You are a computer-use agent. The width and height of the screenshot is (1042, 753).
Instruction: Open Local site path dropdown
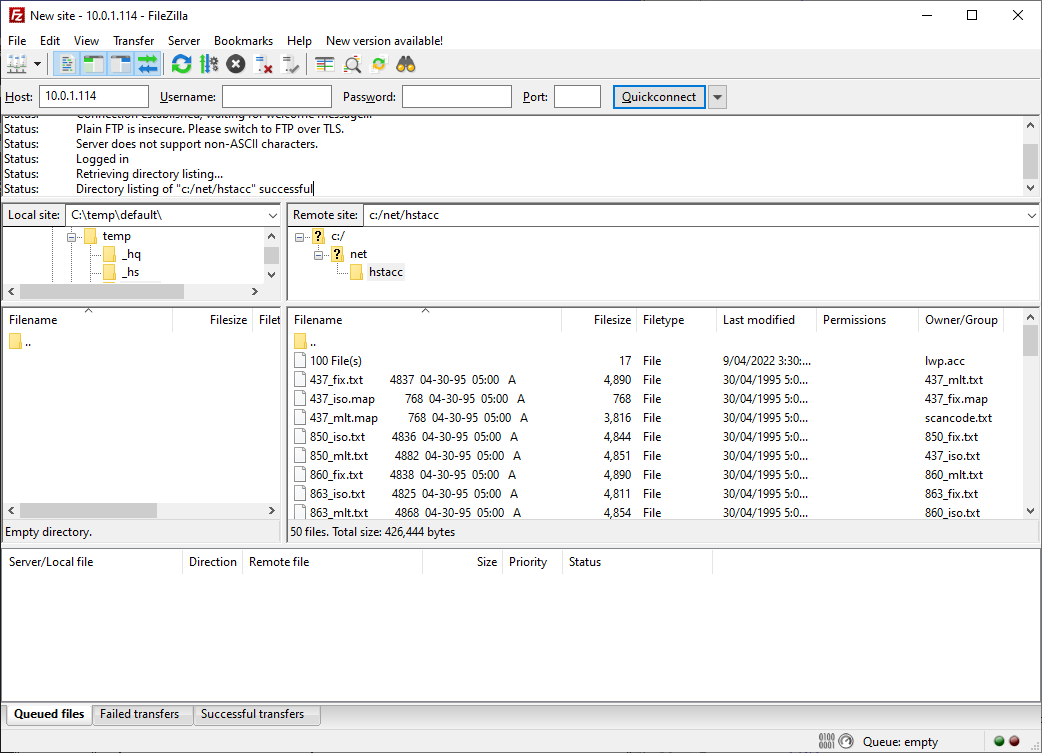pos(272,215)
